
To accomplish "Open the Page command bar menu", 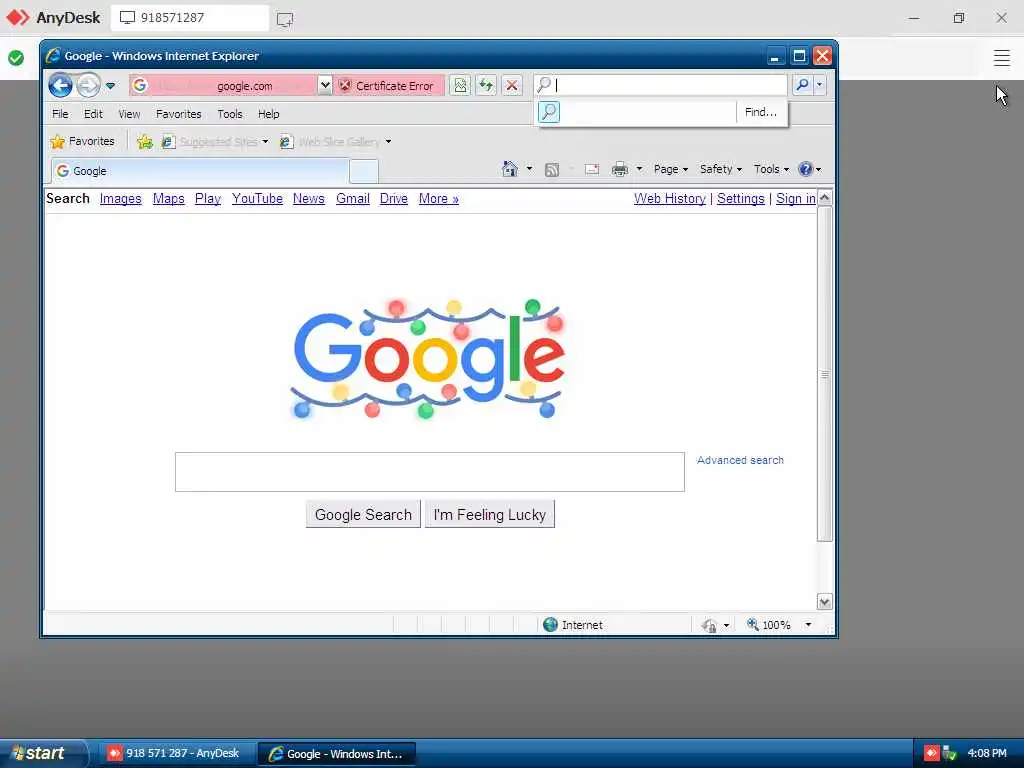I will tap(671, 169).
